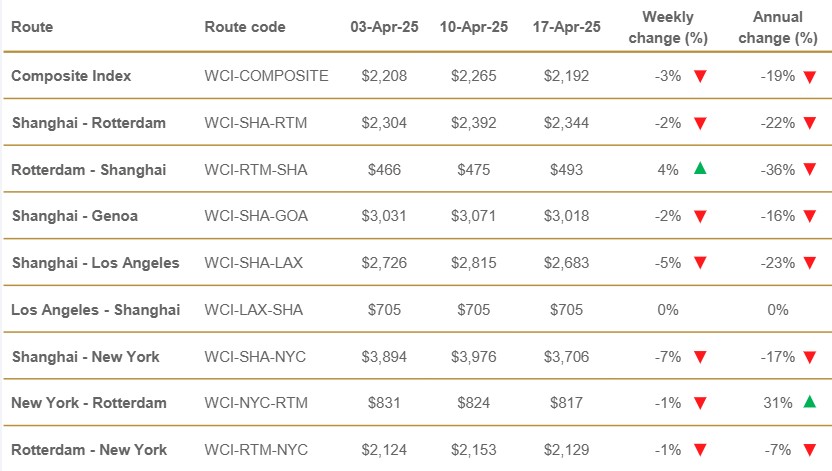This screenshot has height=471, width=832.
Task: Click Shanghai - Rotterdam annual change red arrow
Action: pyautogui.click(x=808, y=123)
